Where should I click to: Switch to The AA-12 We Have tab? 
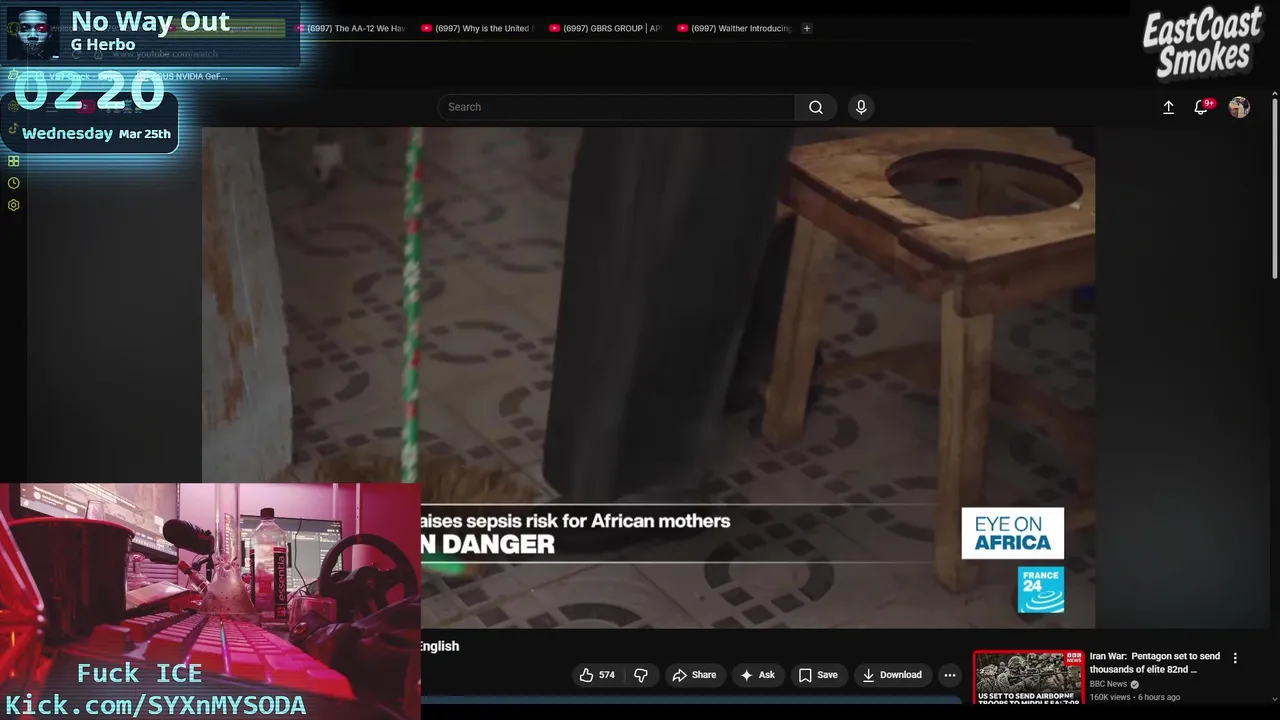click(350, 28)
